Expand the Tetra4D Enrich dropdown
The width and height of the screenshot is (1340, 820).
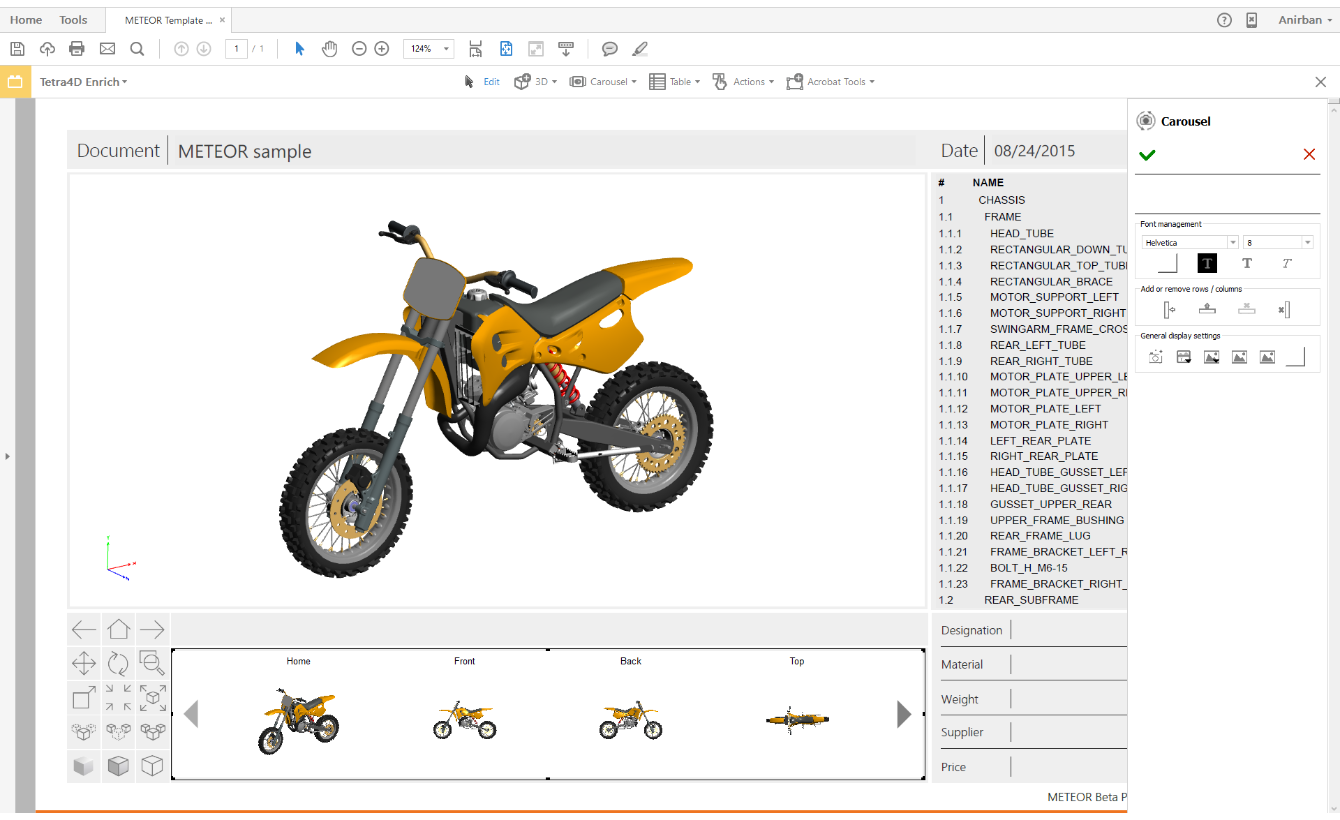(x=83, y=82)
